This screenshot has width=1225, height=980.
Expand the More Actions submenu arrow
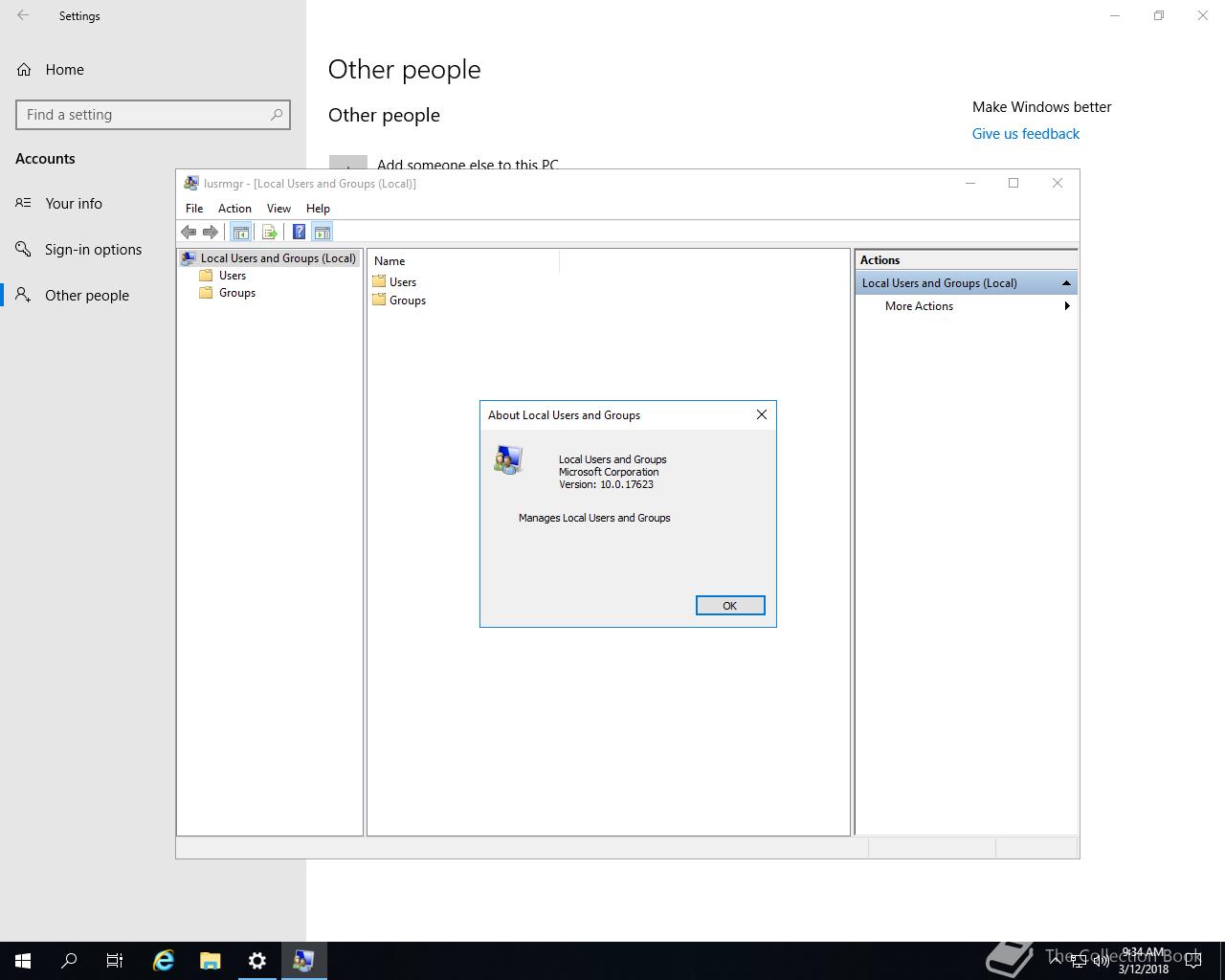point(1067,306)
